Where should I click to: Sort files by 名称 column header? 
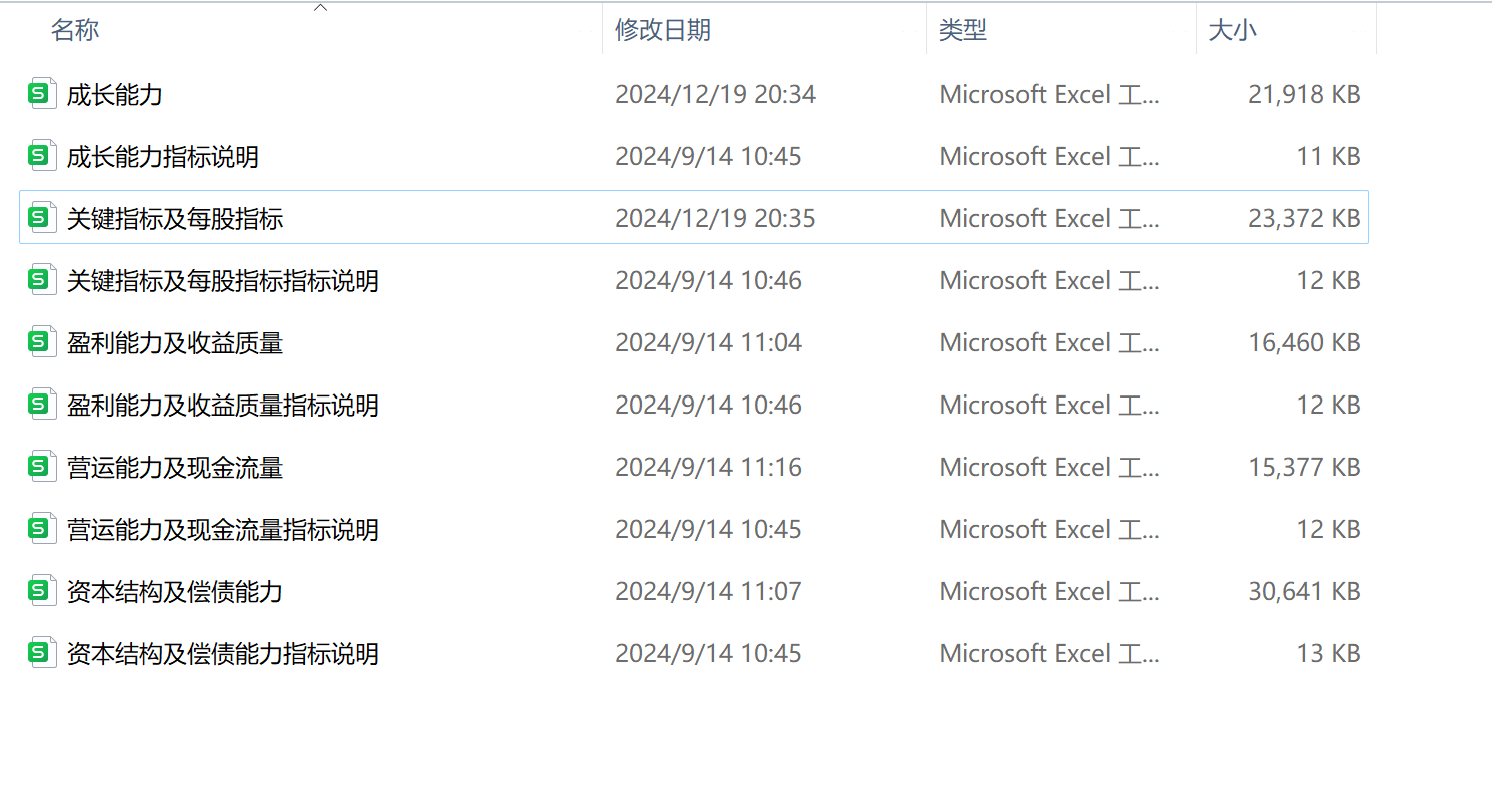point(75,30)
